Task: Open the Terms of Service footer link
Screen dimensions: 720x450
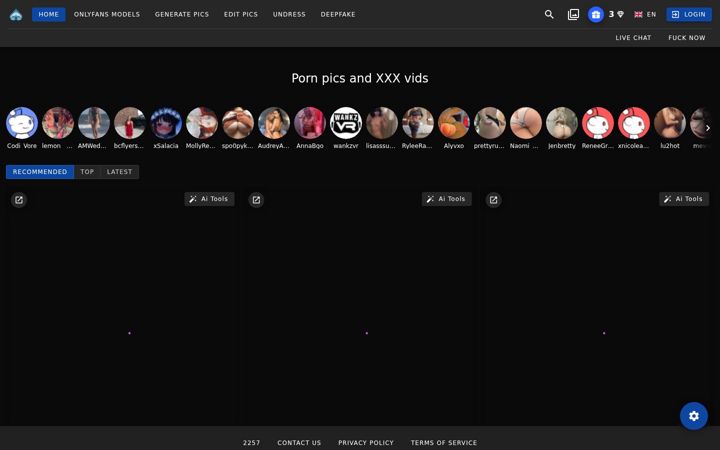Action: 444,443
